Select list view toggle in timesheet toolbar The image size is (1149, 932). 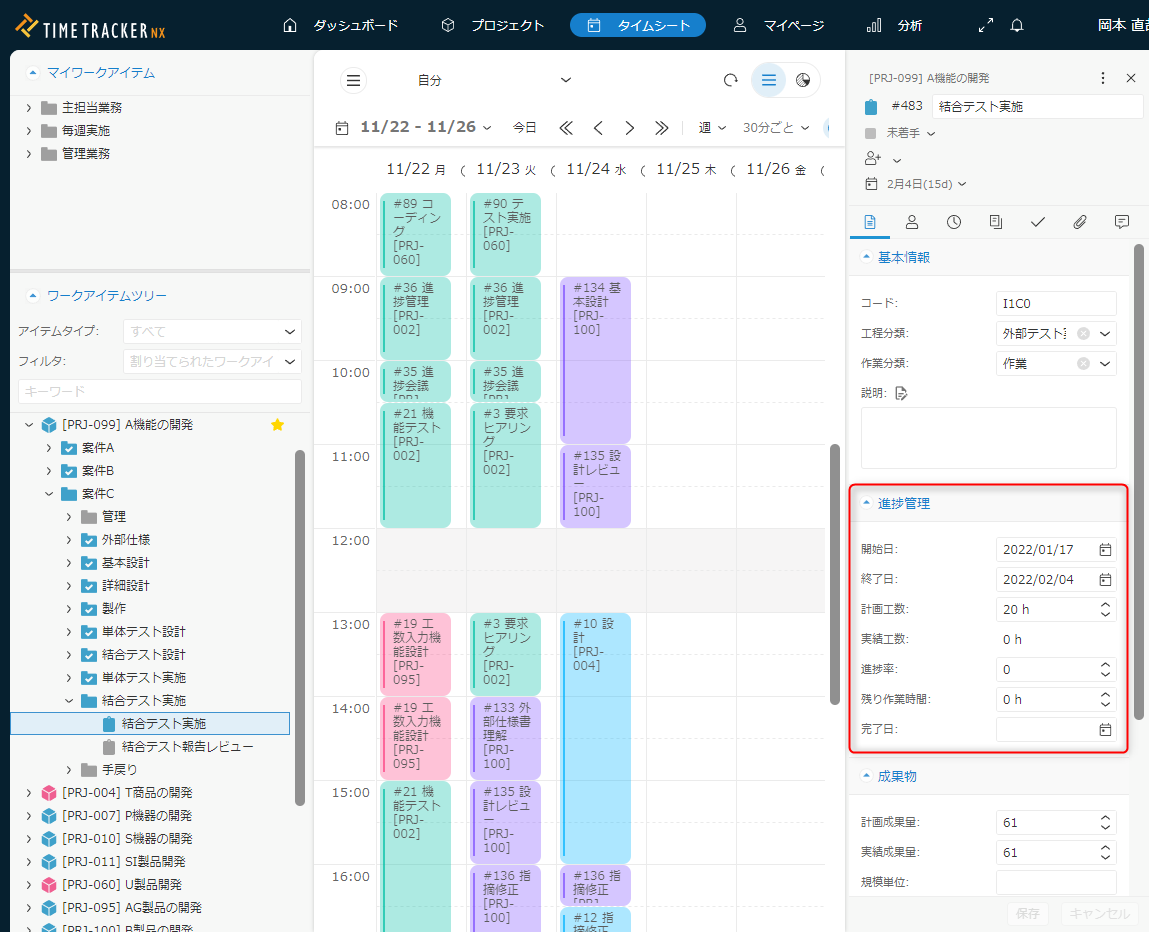click(768, 80)
